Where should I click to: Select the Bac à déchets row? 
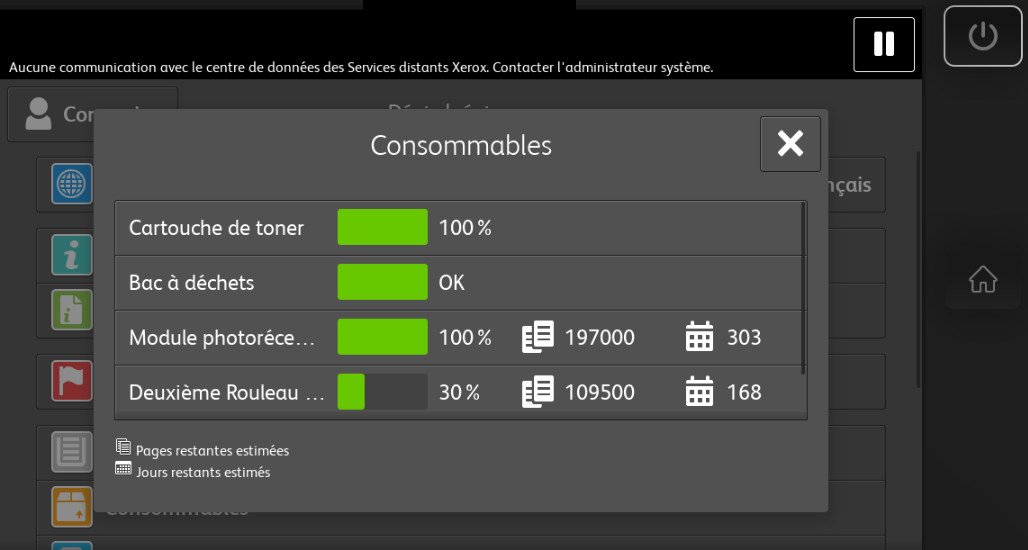tap(459, 283)
